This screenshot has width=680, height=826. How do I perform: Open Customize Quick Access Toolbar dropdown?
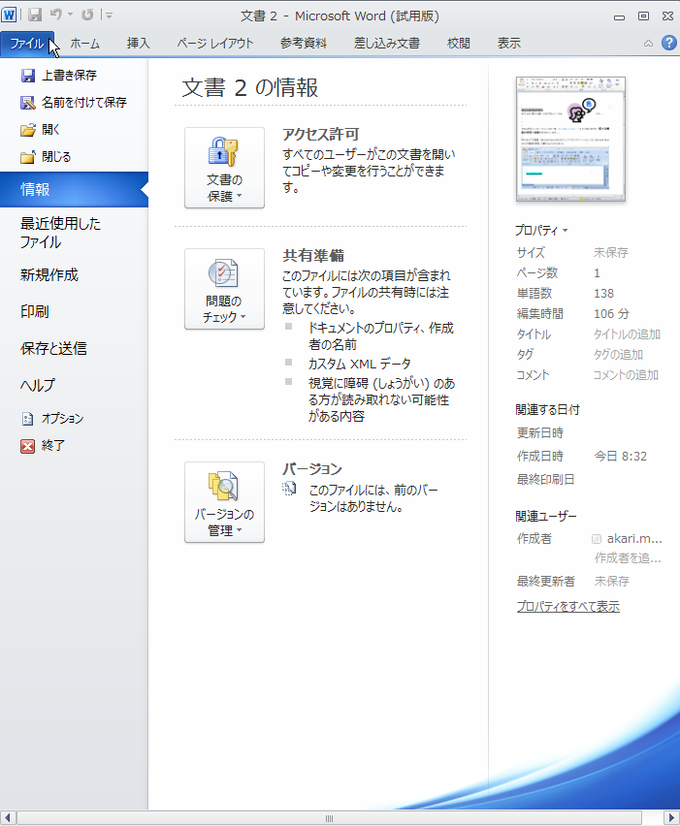109,15
